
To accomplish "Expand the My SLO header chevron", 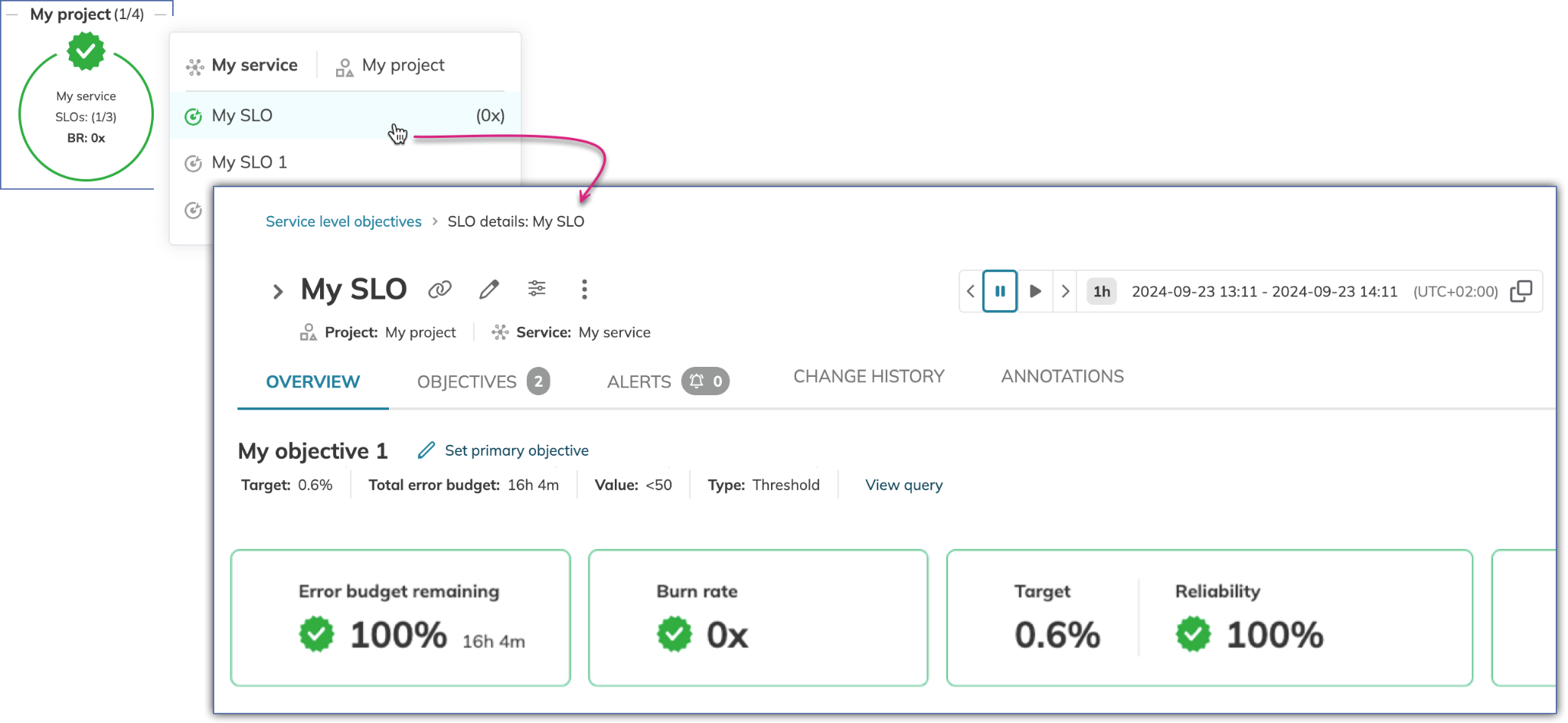I will tap(278, 291).
